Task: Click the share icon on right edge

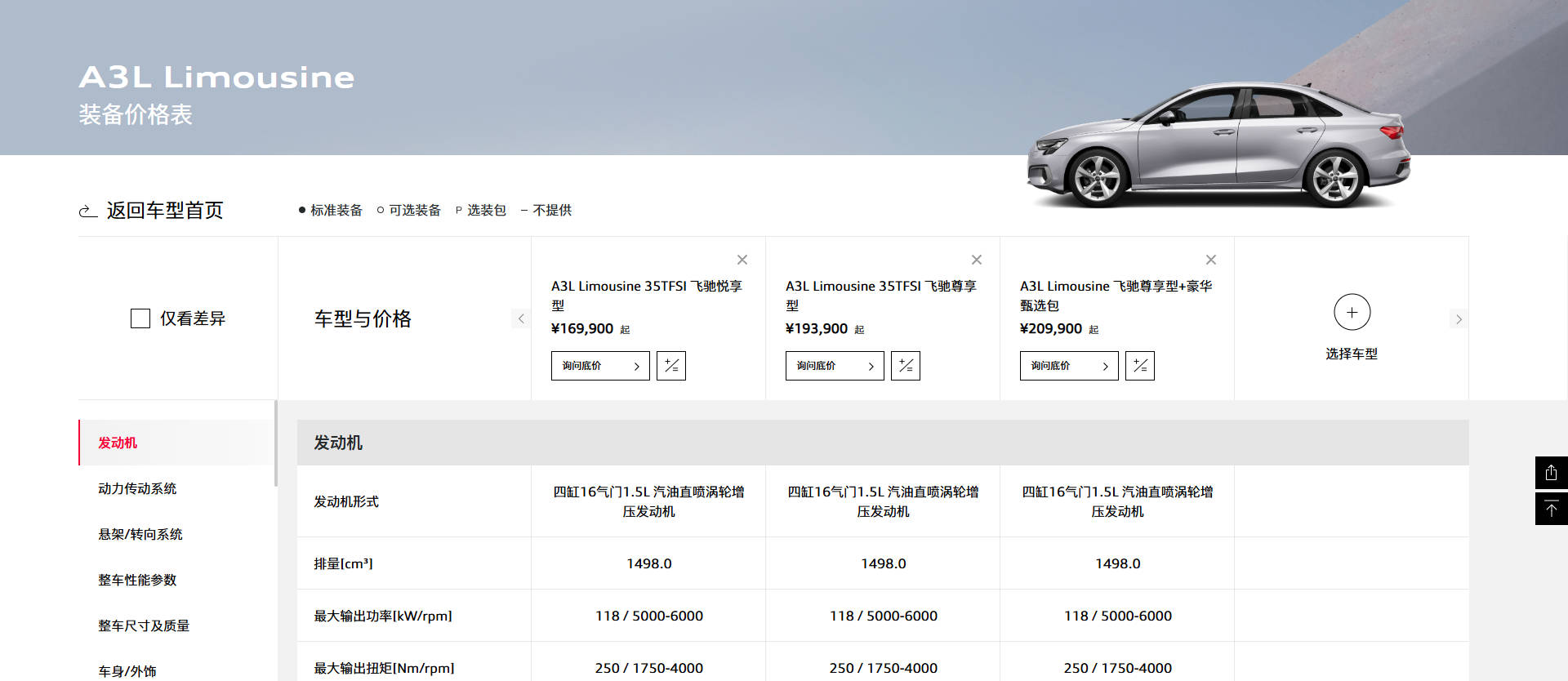Action: pyautogui.click(x=1551, y=473)
